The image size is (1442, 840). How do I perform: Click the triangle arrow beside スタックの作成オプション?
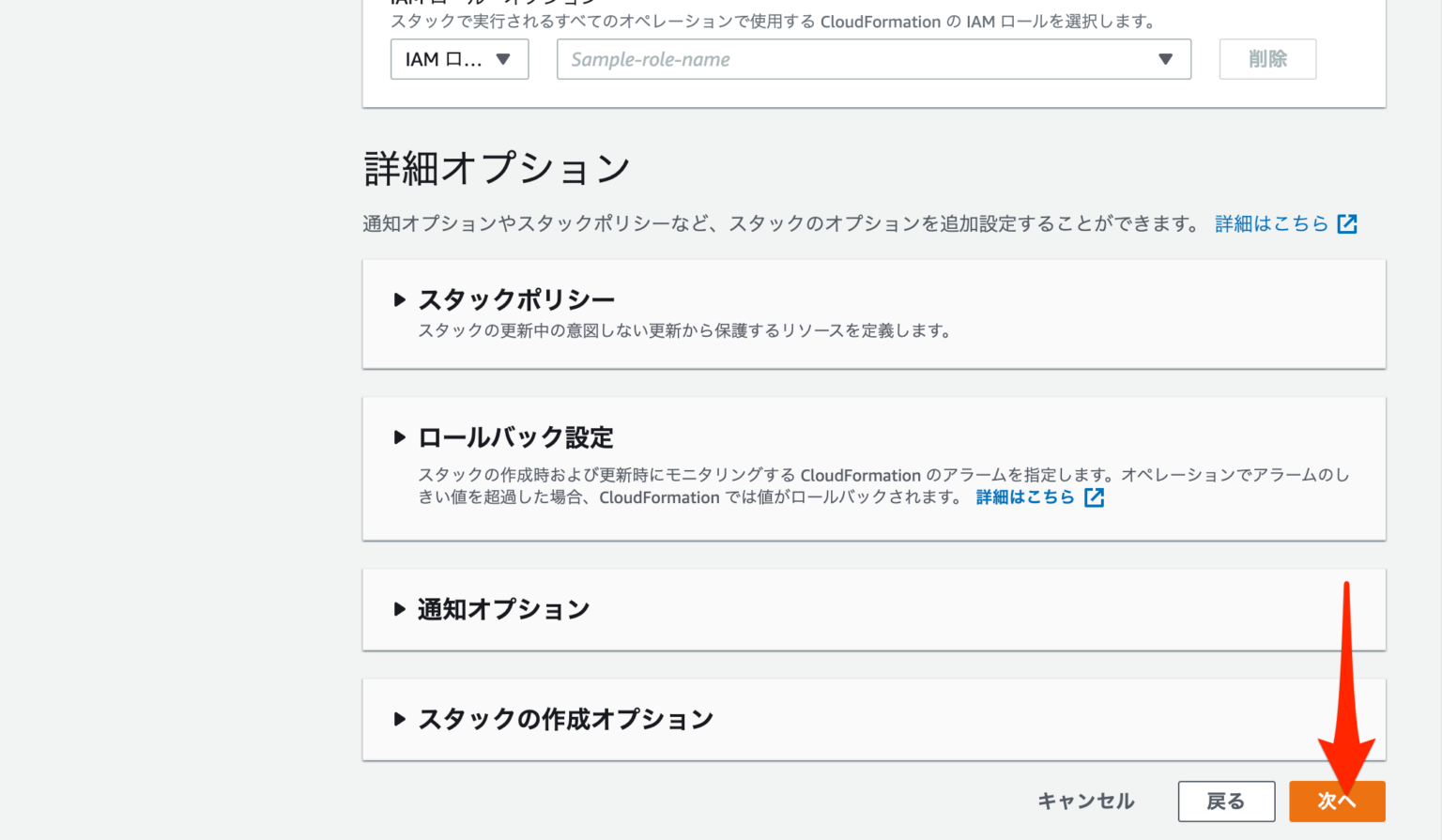click(399, 720)
